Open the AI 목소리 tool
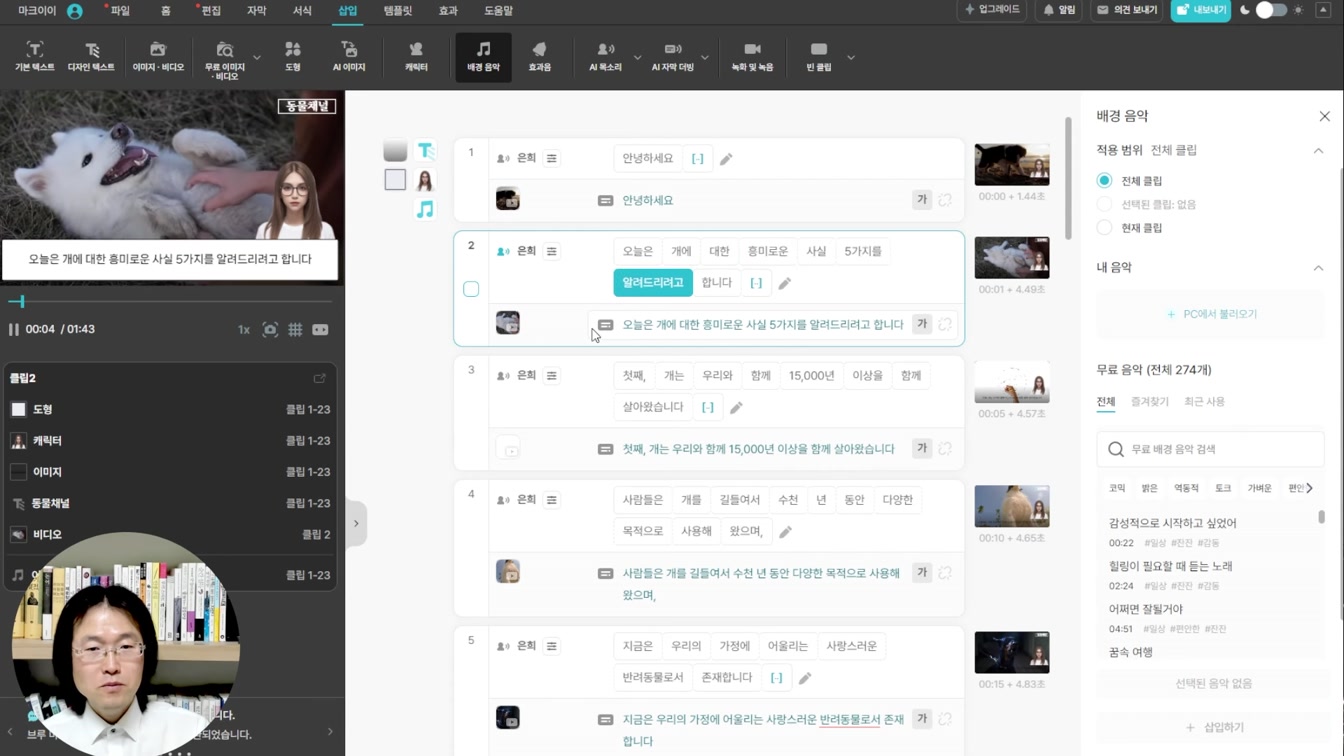The width and height of the screenshot is (1344, 756). tap(605, 57)
